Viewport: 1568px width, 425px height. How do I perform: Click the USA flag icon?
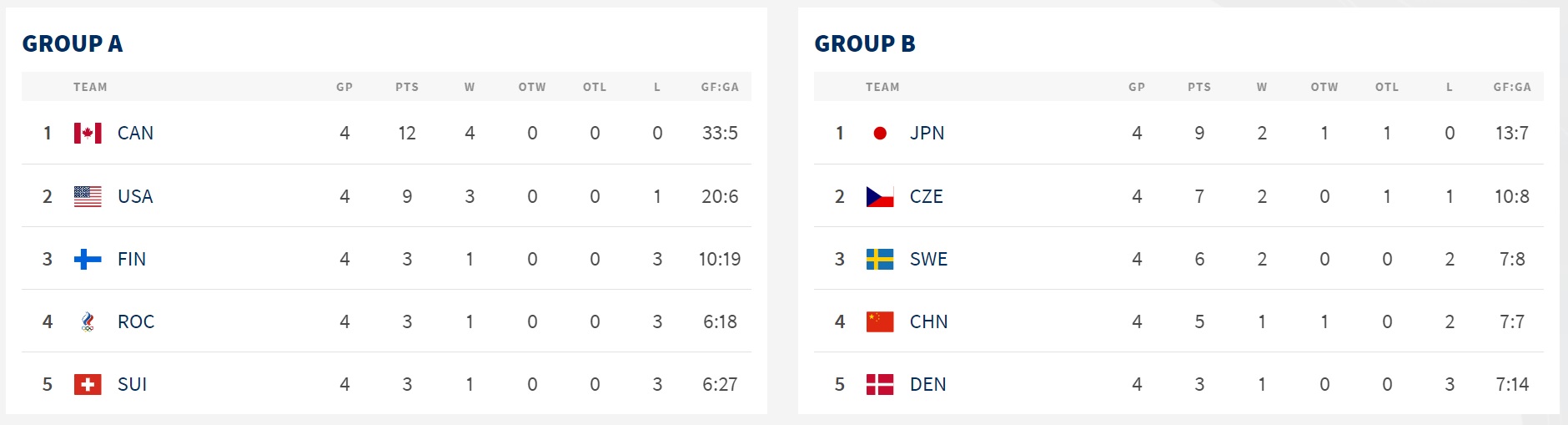pos(88,196)
